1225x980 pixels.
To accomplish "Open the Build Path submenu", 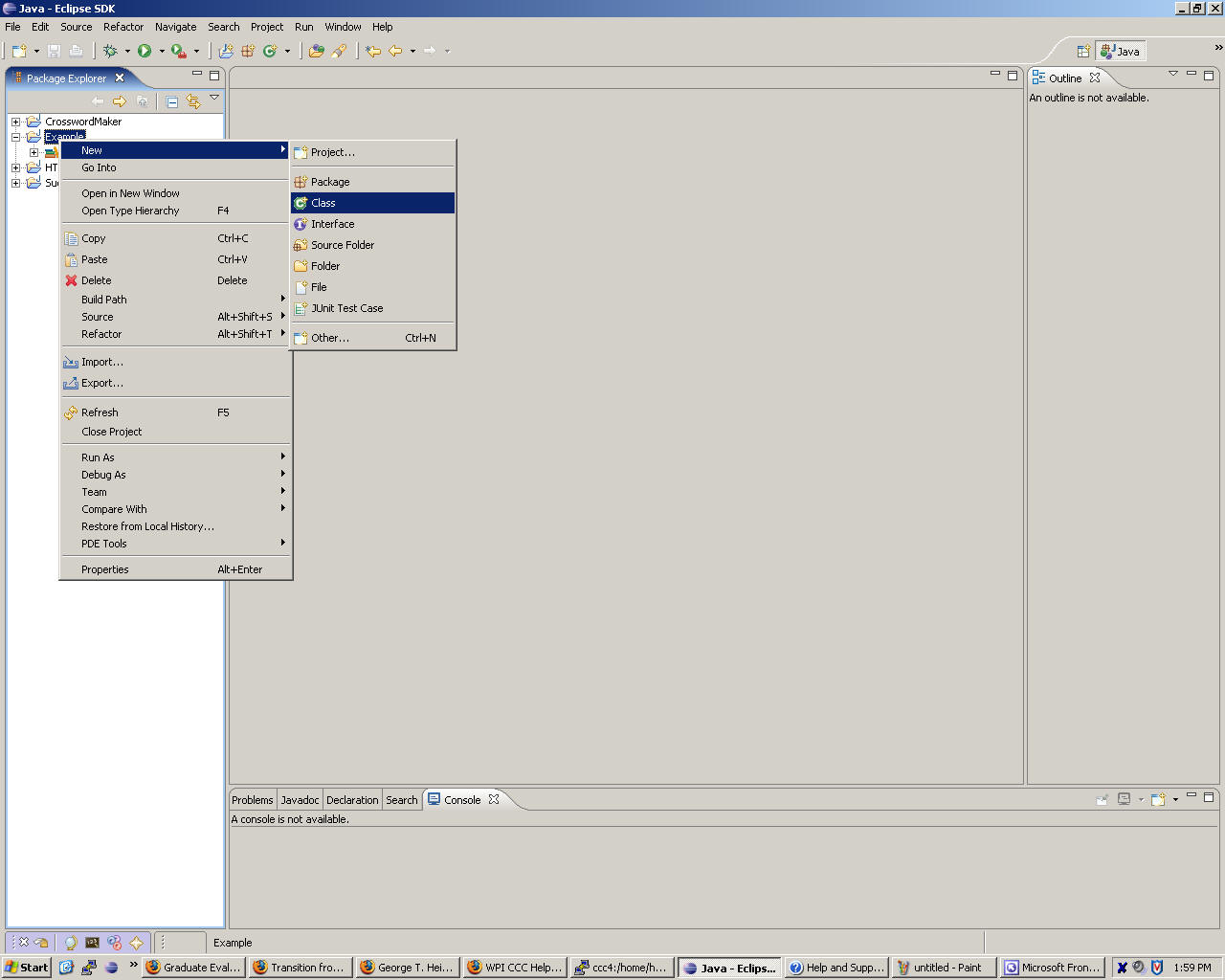I will [175, 300].
